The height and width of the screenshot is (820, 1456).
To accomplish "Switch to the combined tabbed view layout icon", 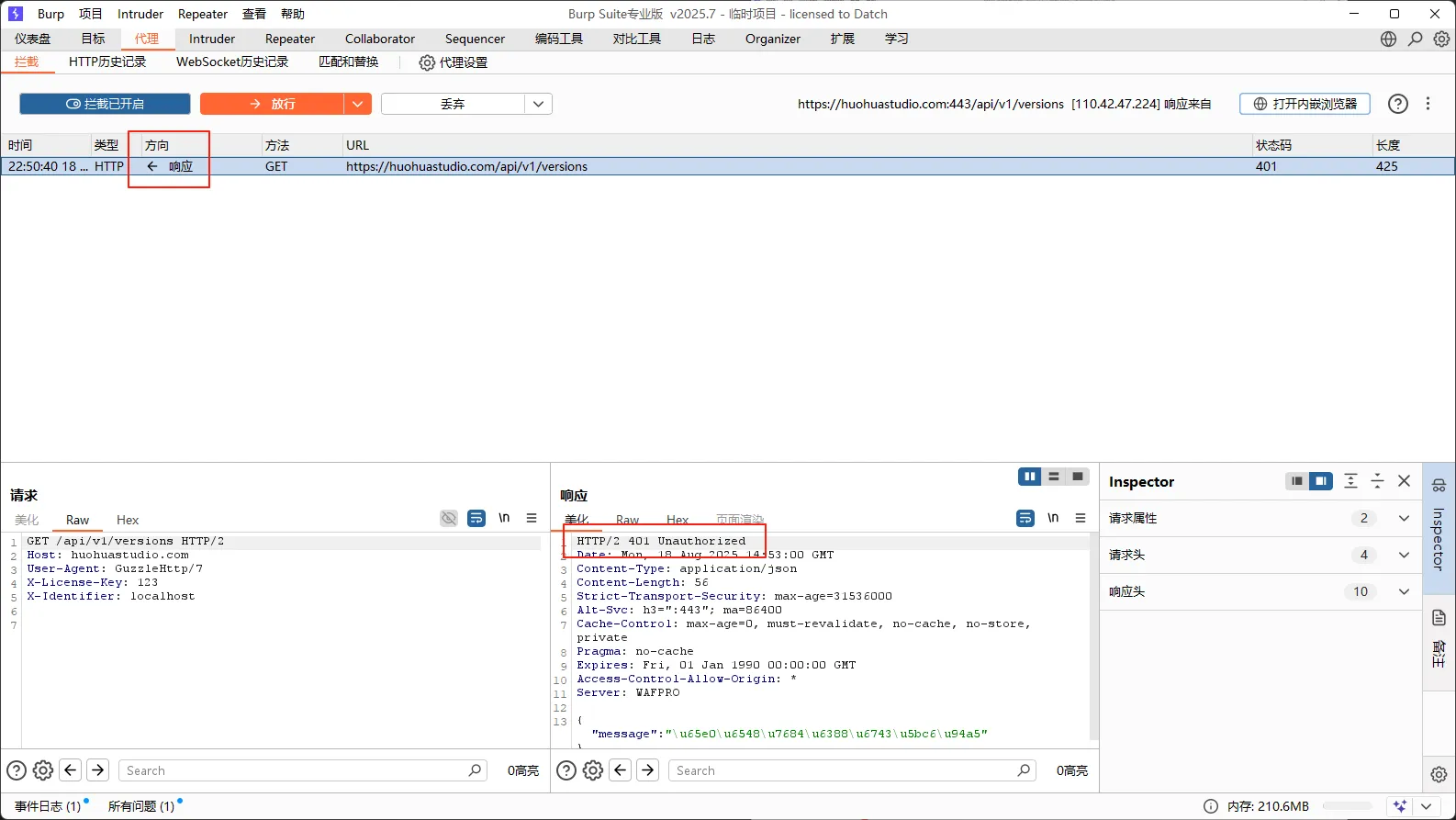I will pos(1078,477).
